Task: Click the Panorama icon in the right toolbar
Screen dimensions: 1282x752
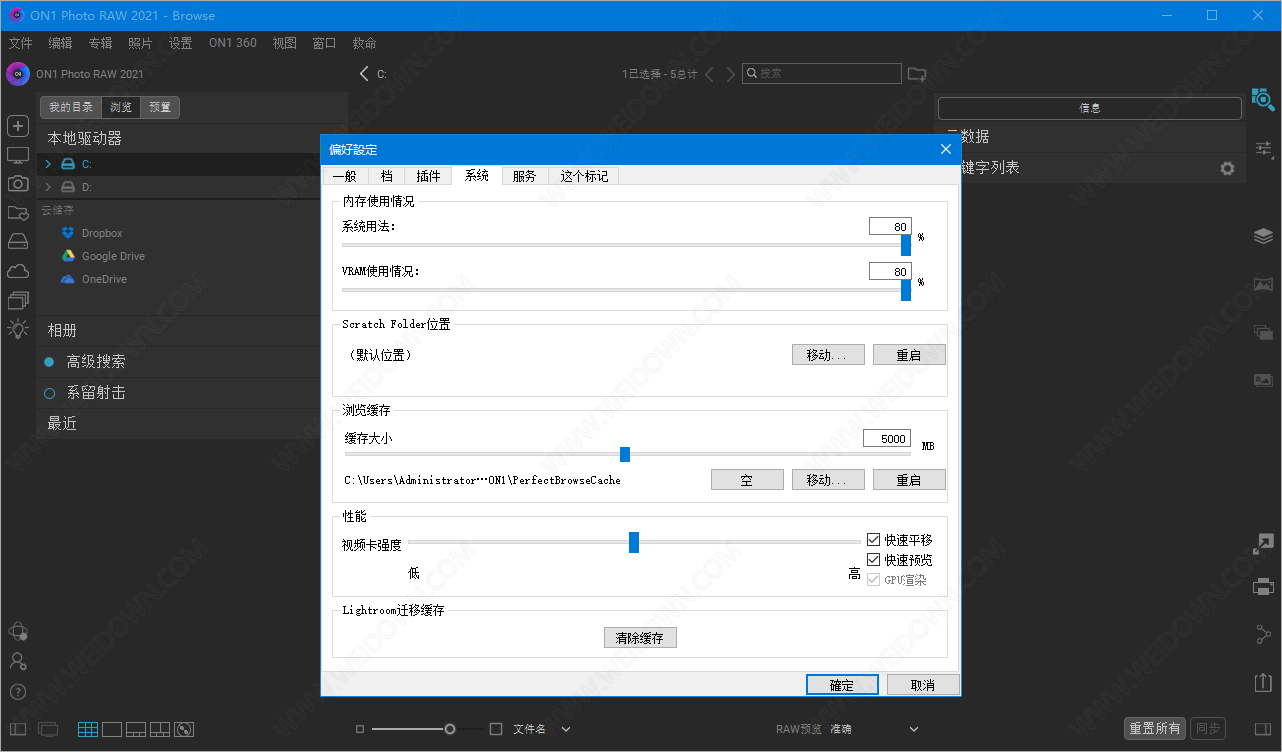Action: click(x=1263, y=284)
